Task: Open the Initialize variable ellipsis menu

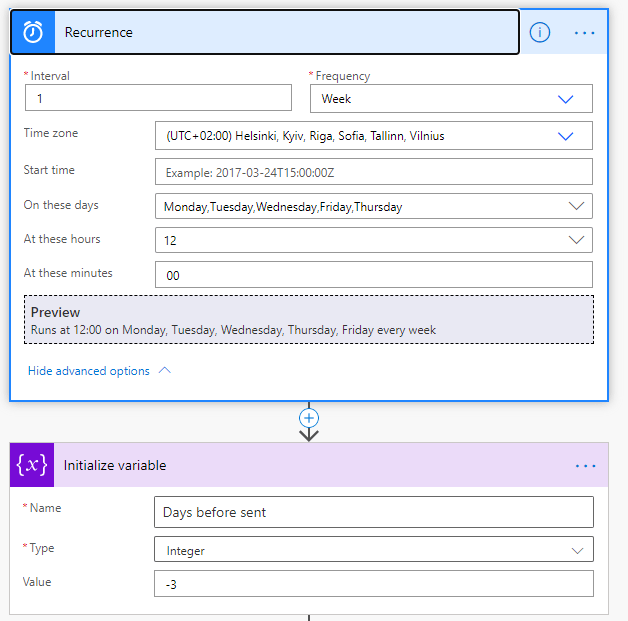Action: click(585, 466)
